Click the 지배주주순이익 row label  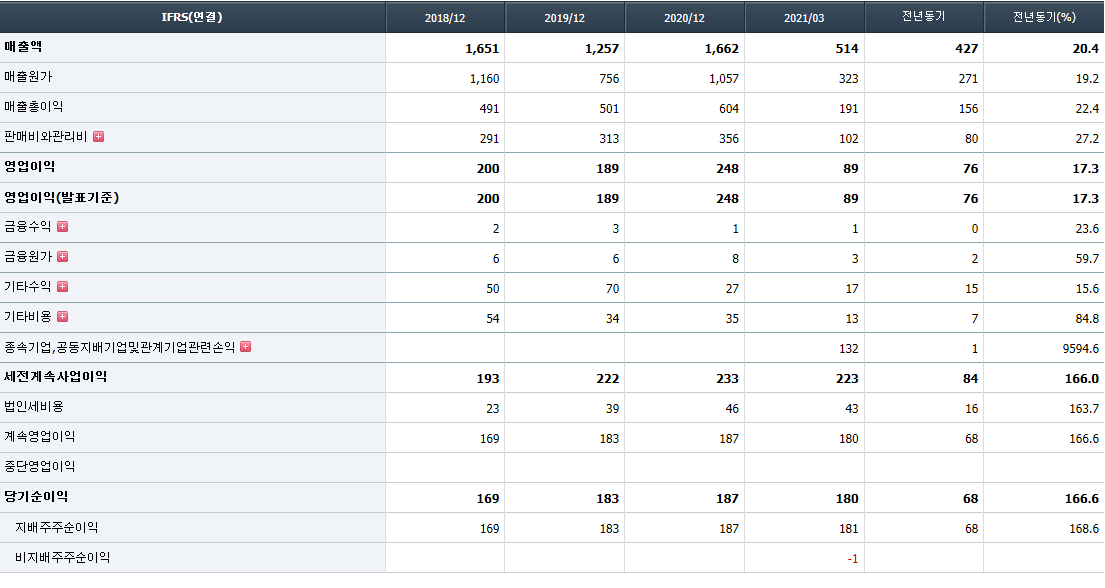pos(56,527)
